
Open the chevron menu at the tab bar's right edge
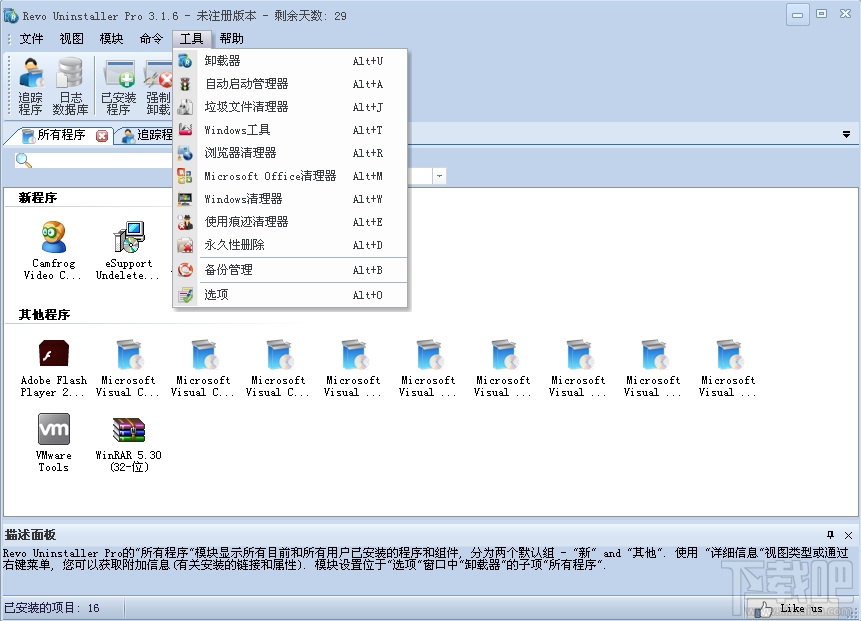click(x=846, y=133)
